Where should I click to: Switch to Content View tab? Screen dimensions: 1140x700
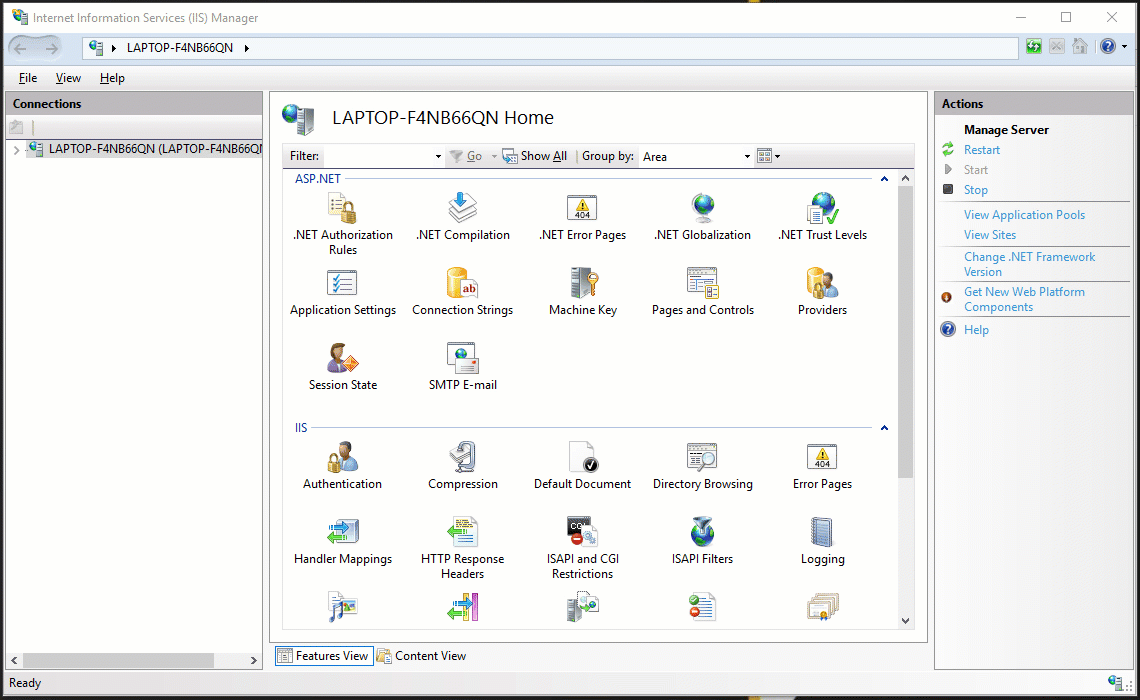coord(422,656)
